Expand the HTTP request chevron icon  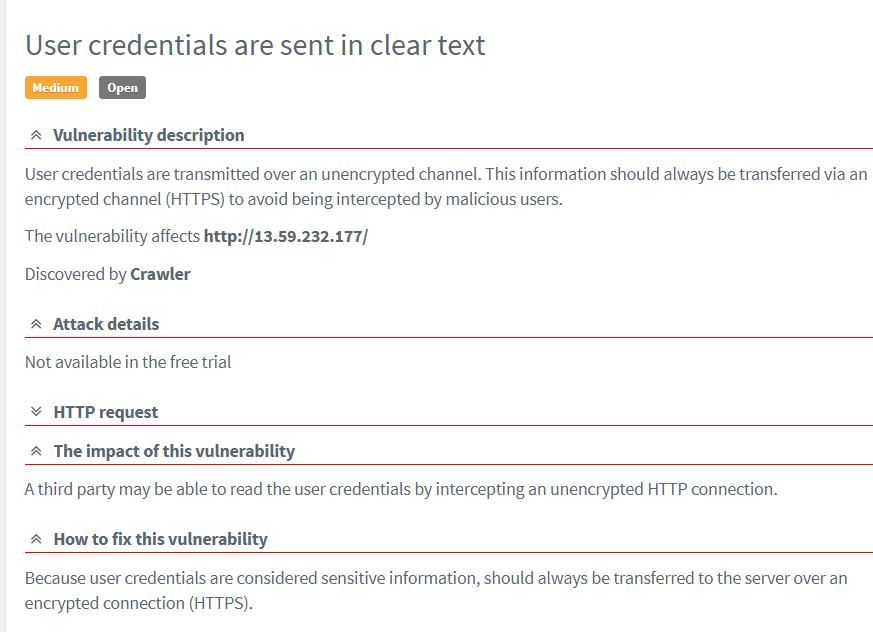click(36, 412)
